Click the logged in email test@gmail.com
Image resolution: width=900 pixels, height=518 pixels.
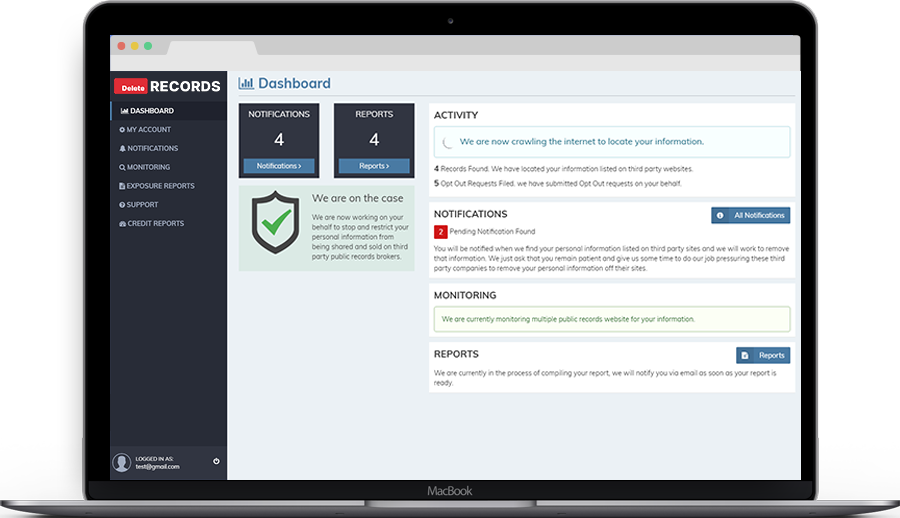click(157, 467)
